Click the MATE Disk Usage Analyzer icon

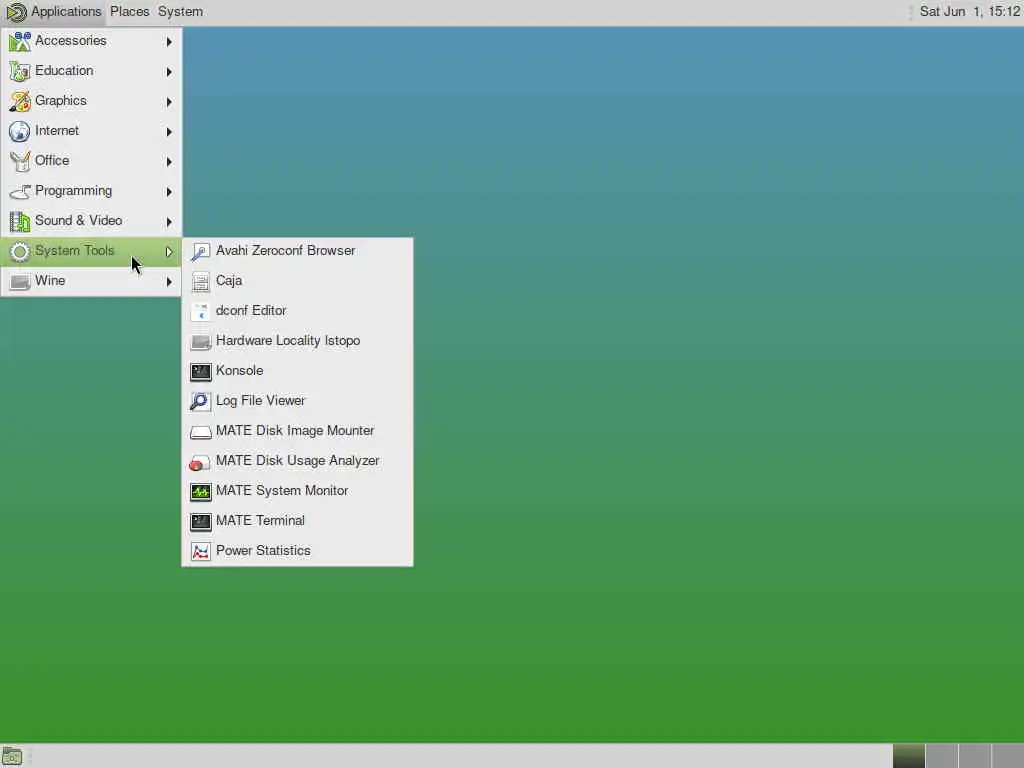[x=200, y=462]
